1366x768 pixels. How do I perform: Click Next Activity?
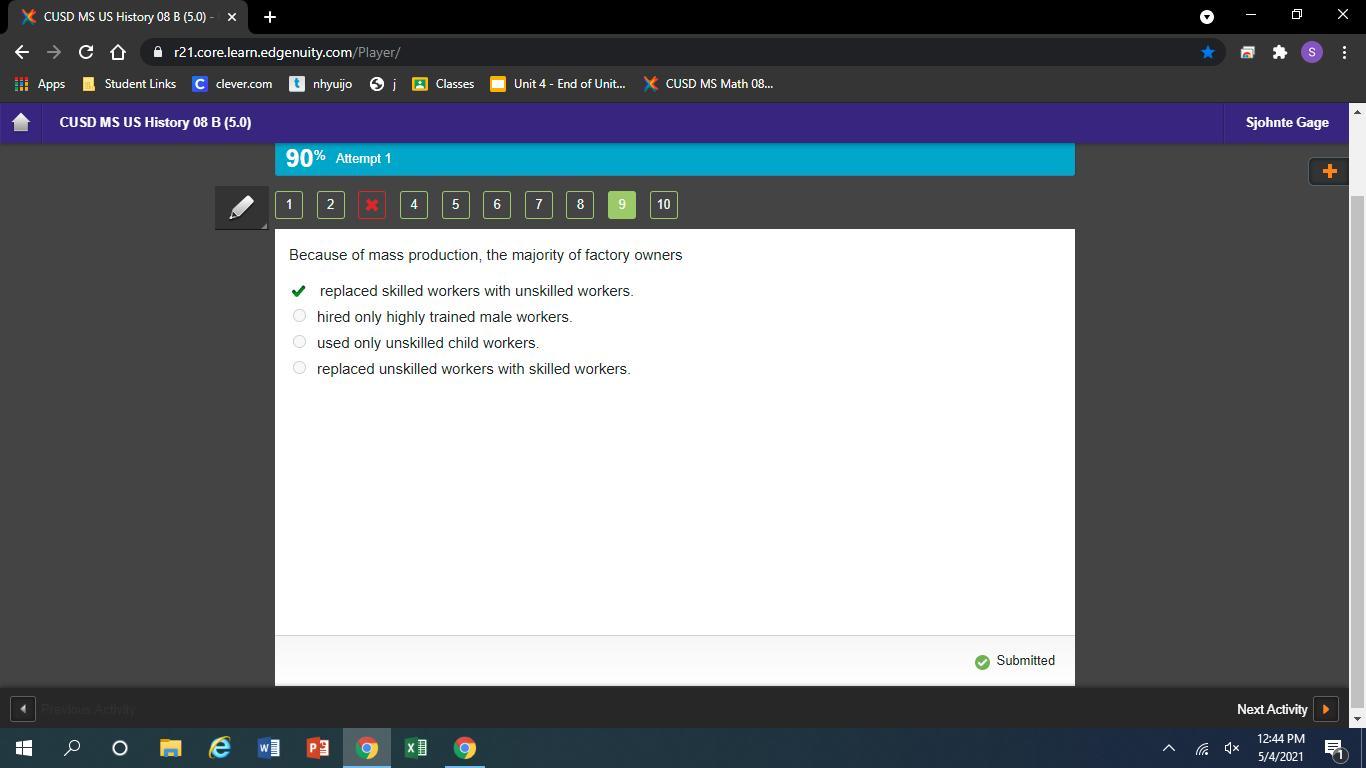1286,709
